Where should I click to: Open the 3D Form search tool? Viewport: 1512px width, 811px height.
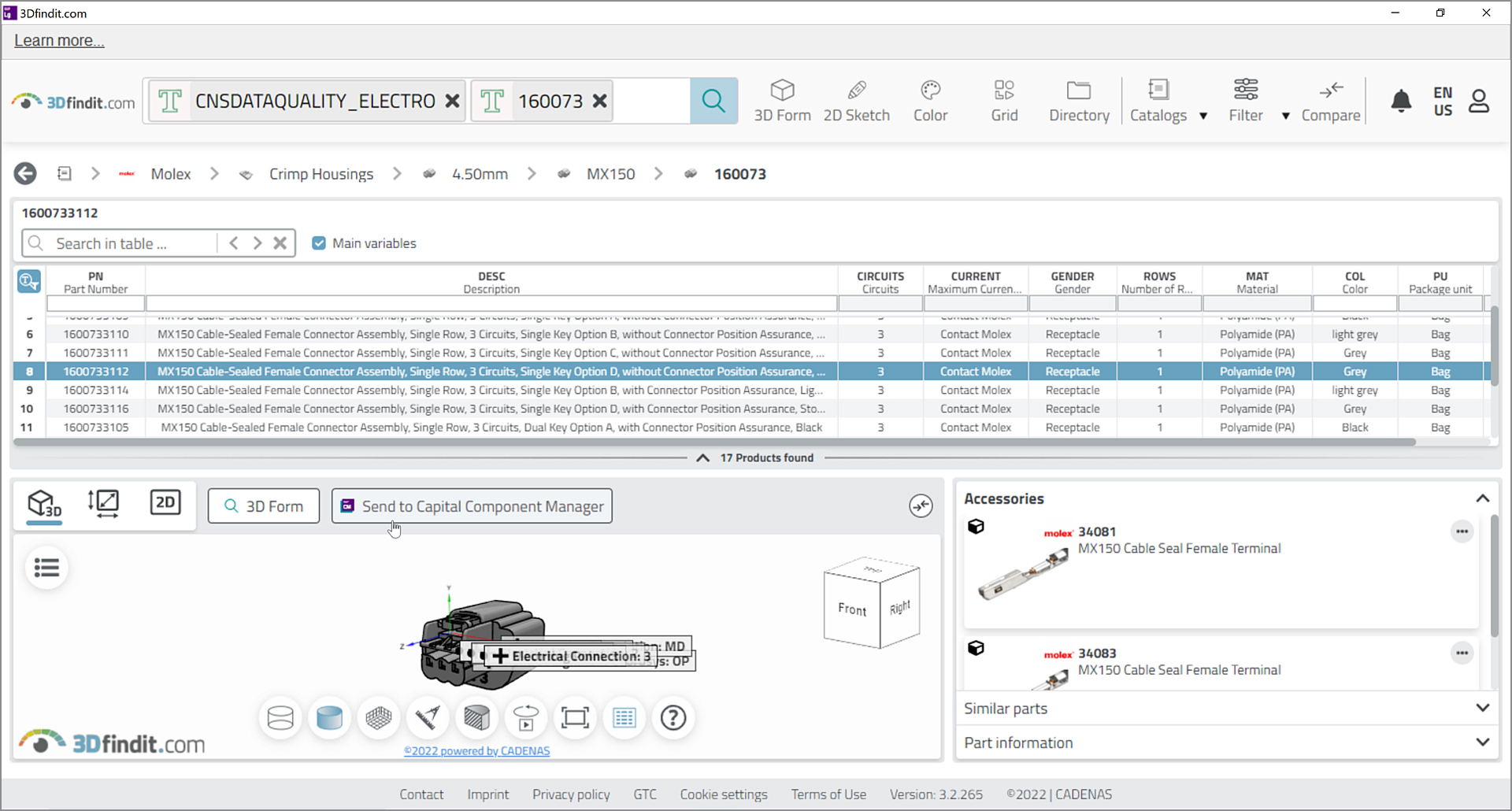click(x=782, y=101)
